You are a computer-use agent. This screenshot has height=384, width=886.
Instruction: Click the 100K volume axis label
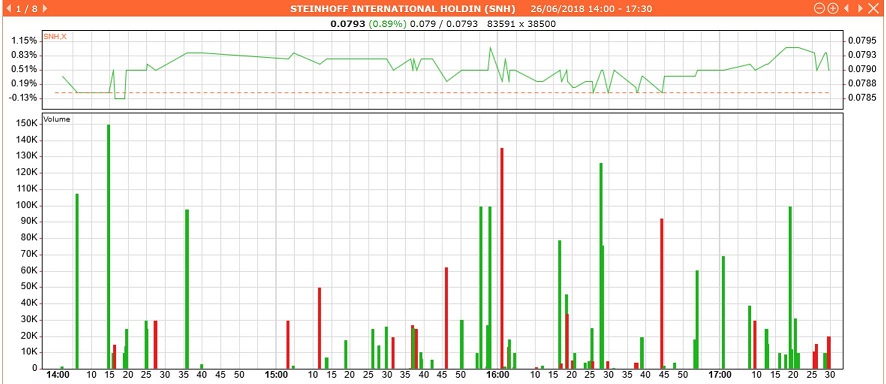pyautogui.click(x=26, y=206)
